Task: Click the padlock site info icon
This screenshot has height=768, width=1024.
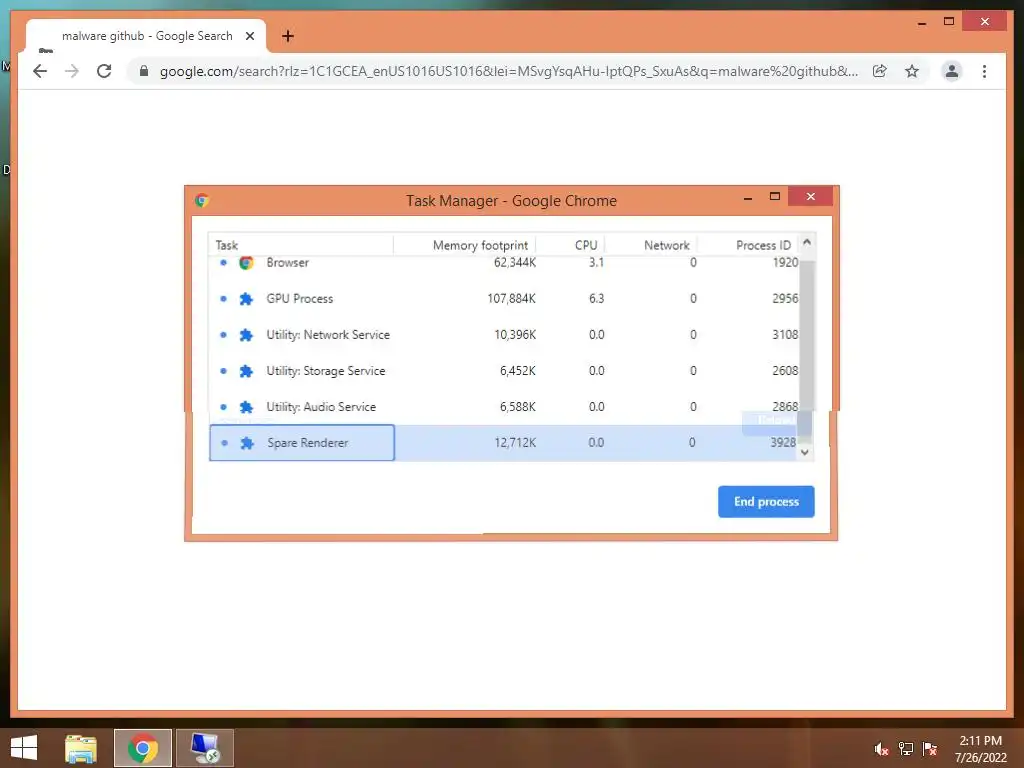Action: tap(144, 71)
